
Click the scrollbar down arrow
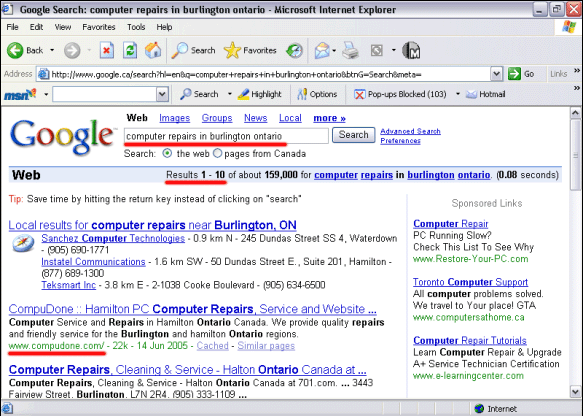575,391
